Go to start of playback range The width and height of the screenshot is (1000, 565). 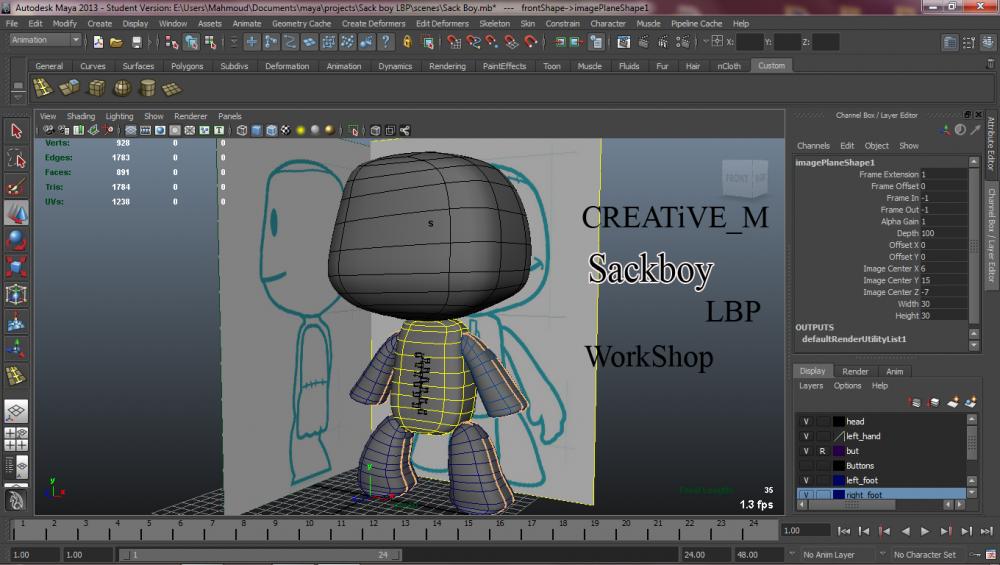tap(843, 531)
